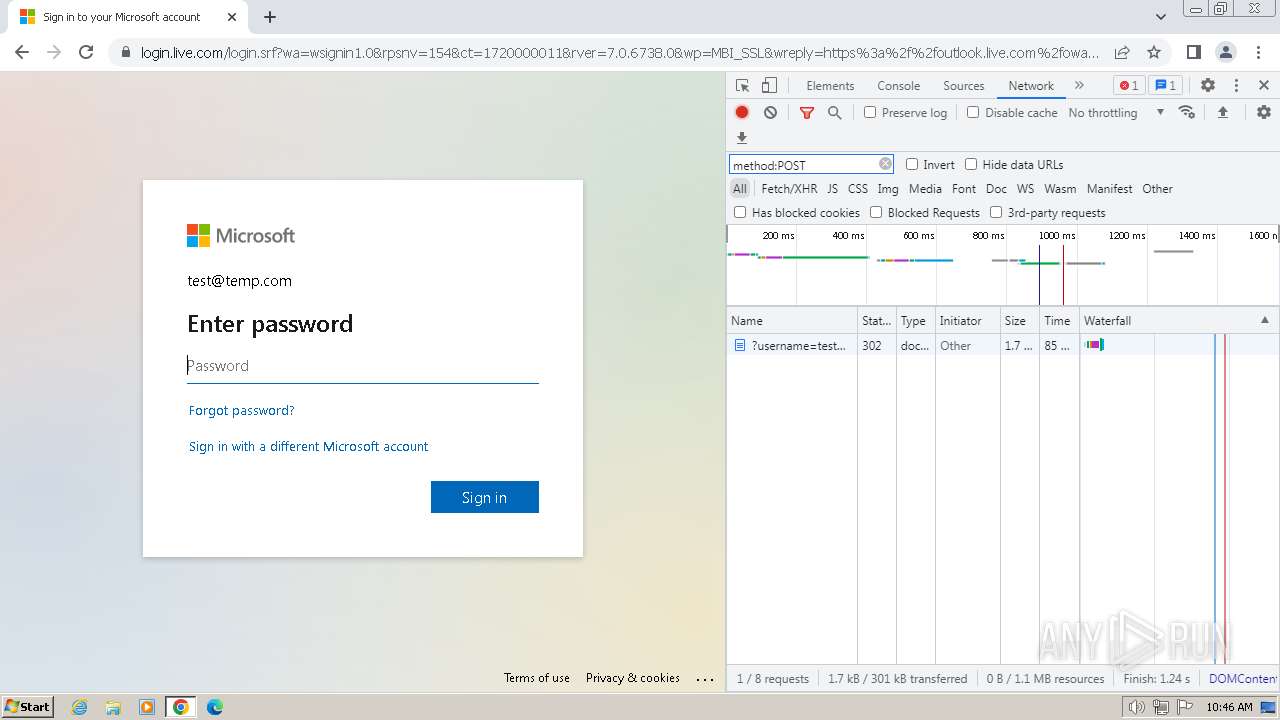Viewport: 1280px width, 720px height.
Task: Open Windows Start menu
Action: 28,706
